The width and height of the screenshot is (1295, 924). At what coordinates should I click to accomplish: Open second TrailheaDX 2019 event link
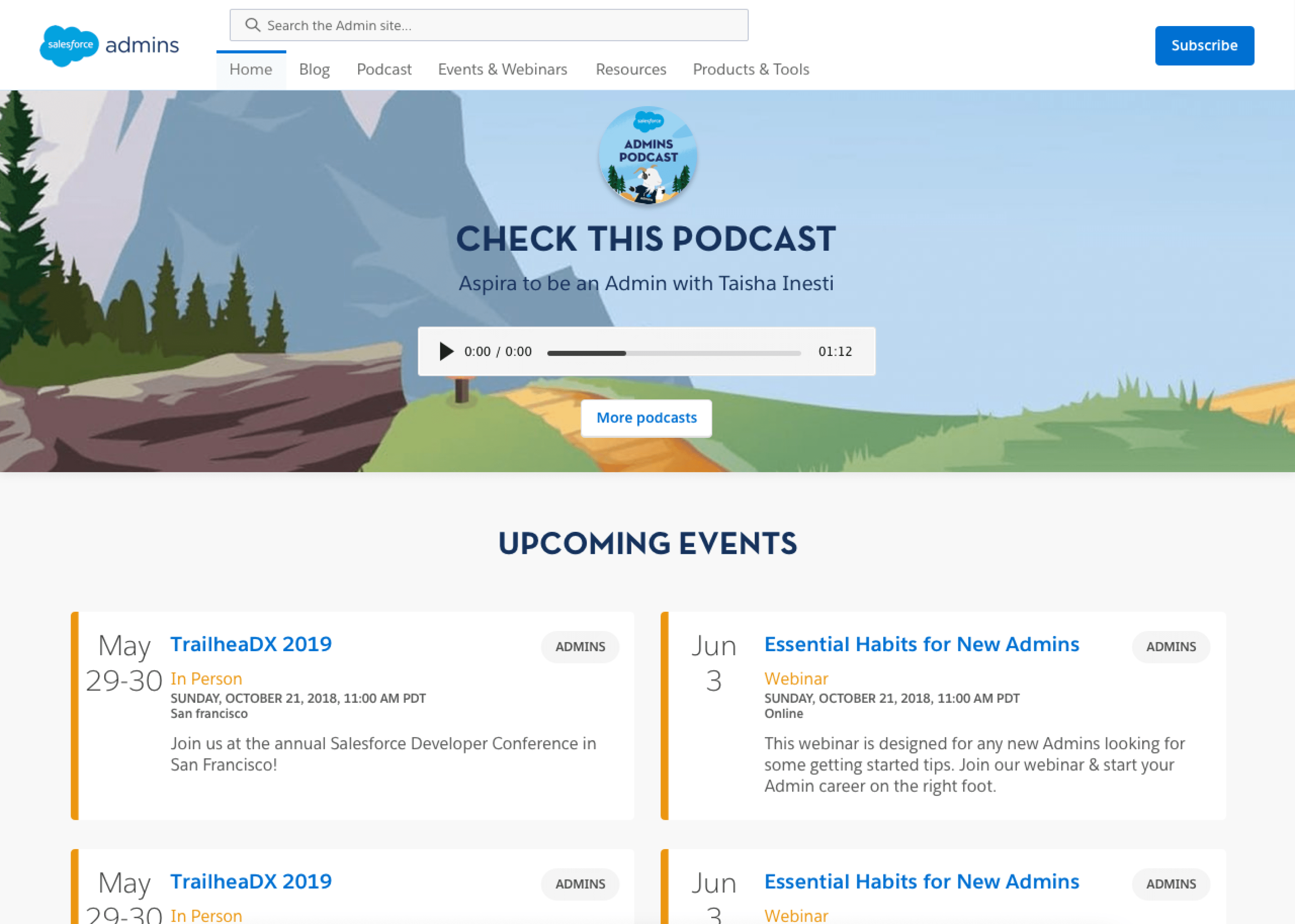[x=251, y=881]
